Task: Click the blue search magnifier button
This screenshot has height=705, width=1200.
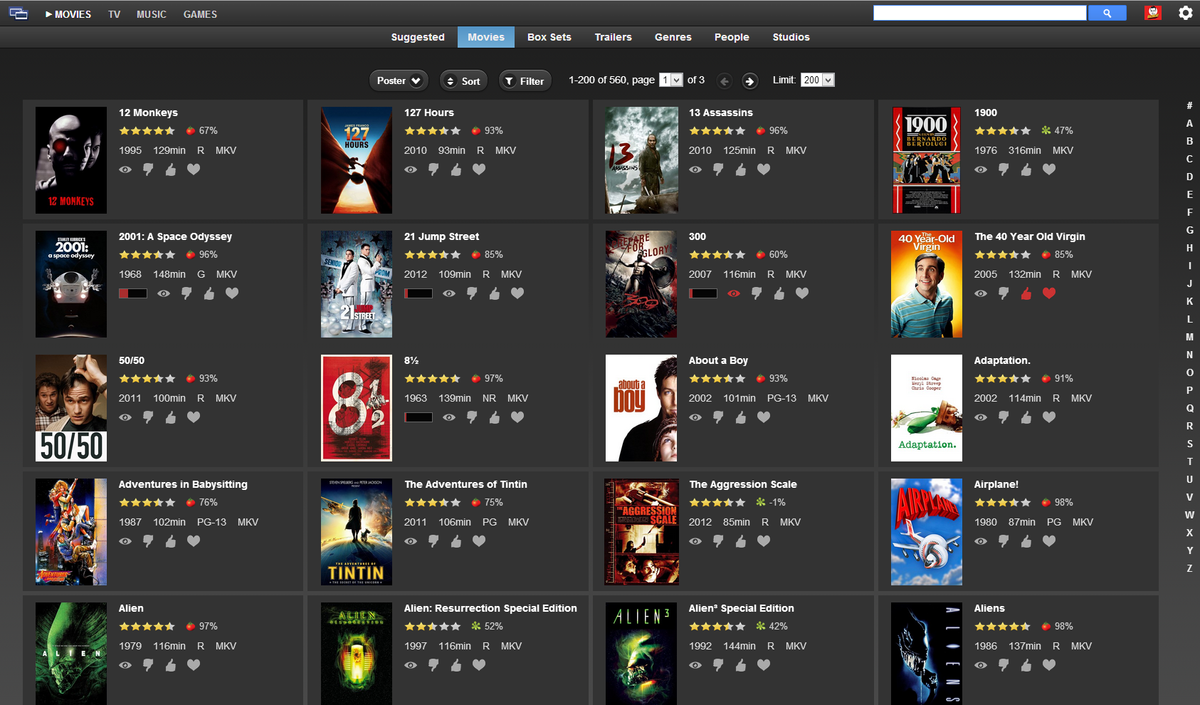Action: (x=1106, y=12)
